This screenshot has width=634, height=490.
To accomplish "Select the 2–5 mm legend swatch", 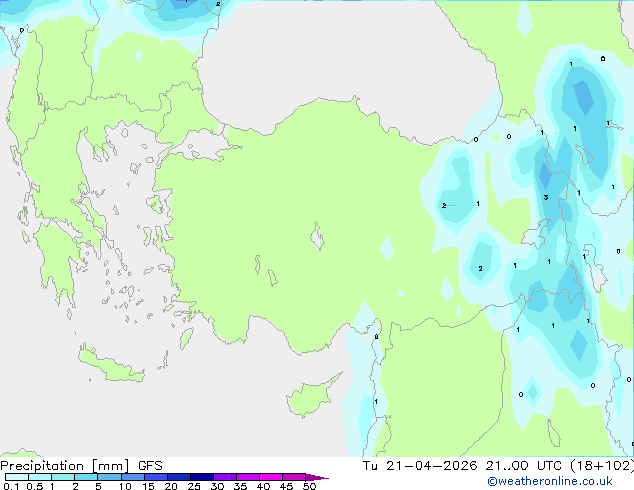I will (x=86, y=477).
